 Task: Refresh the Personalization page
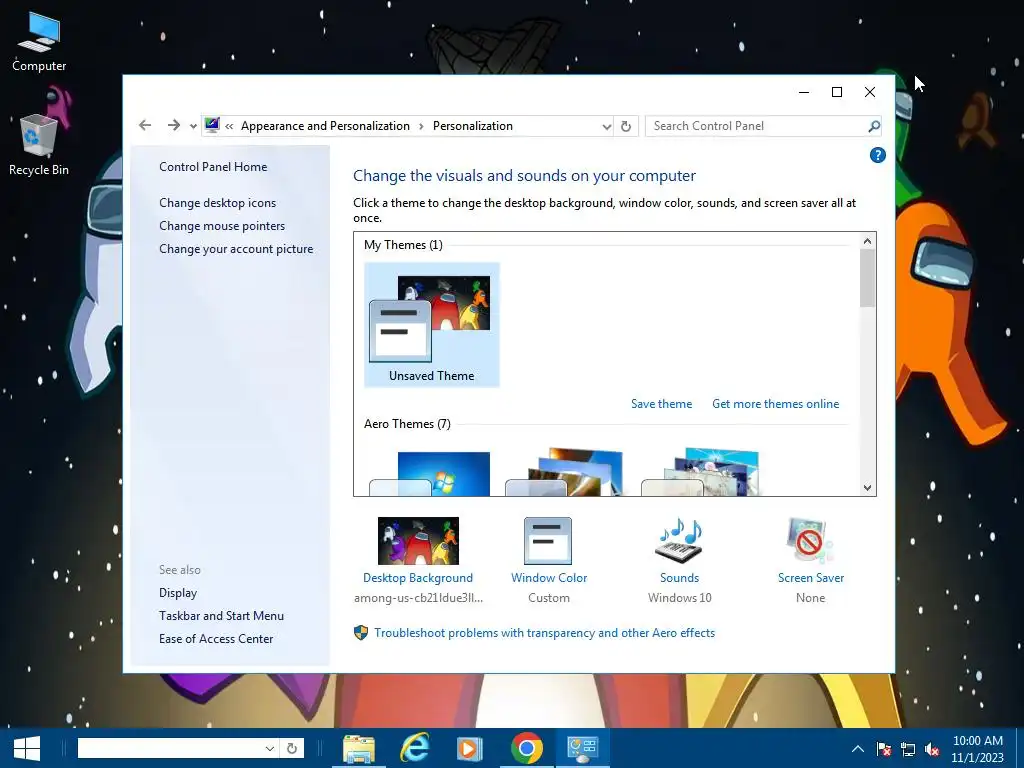[626, 126]
